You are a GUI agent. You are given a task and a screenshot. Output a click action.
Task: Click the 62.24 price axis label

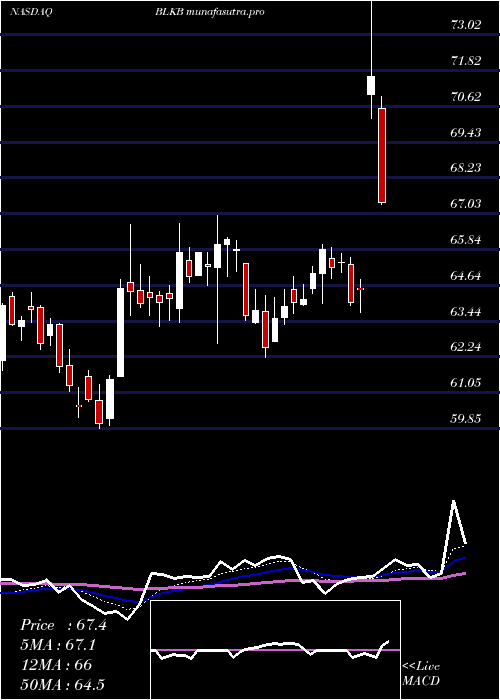(x=466, y=347)
